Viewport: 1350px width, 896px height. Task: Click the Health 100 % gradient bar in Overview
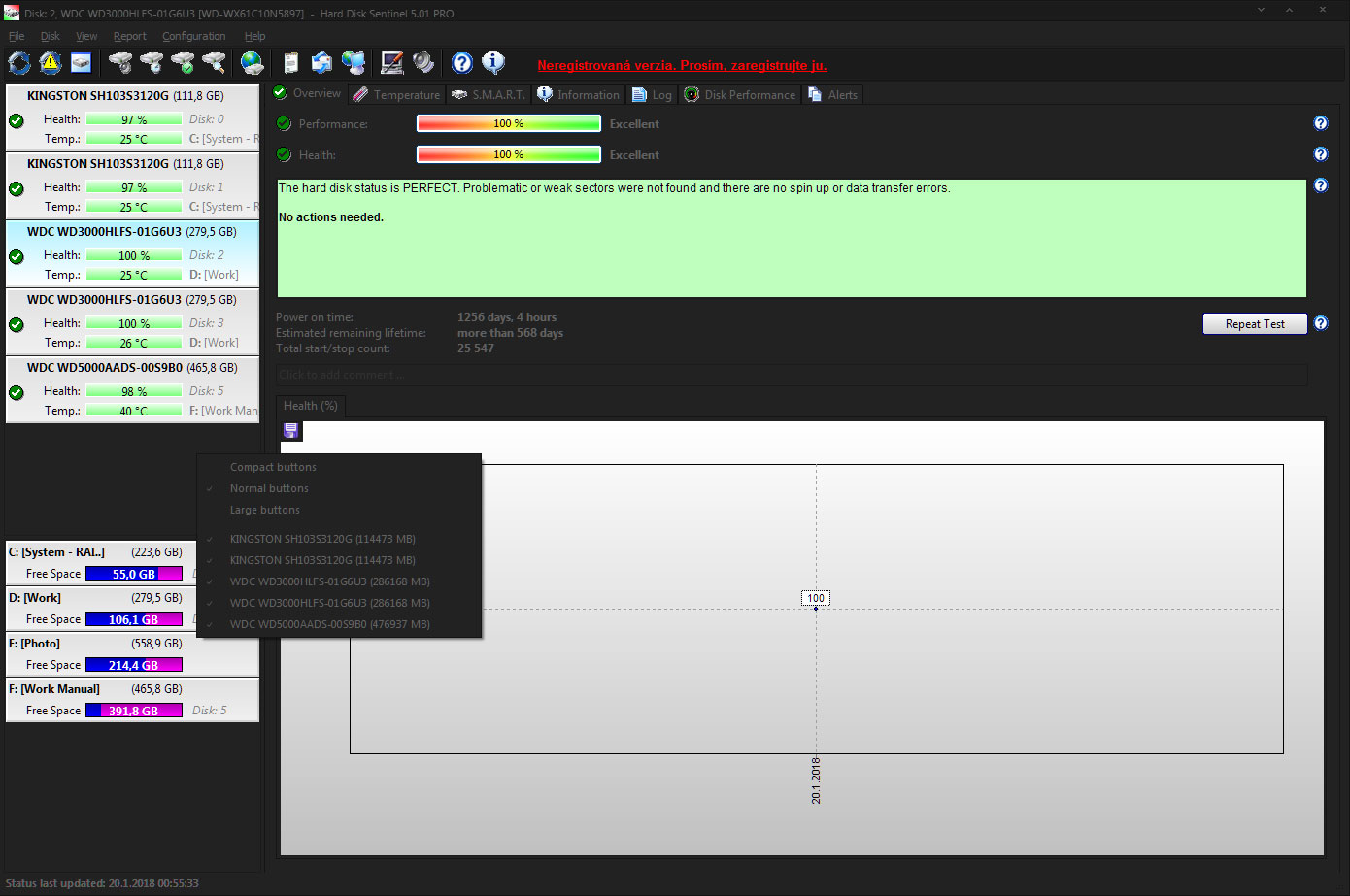[x=509, y=154]
